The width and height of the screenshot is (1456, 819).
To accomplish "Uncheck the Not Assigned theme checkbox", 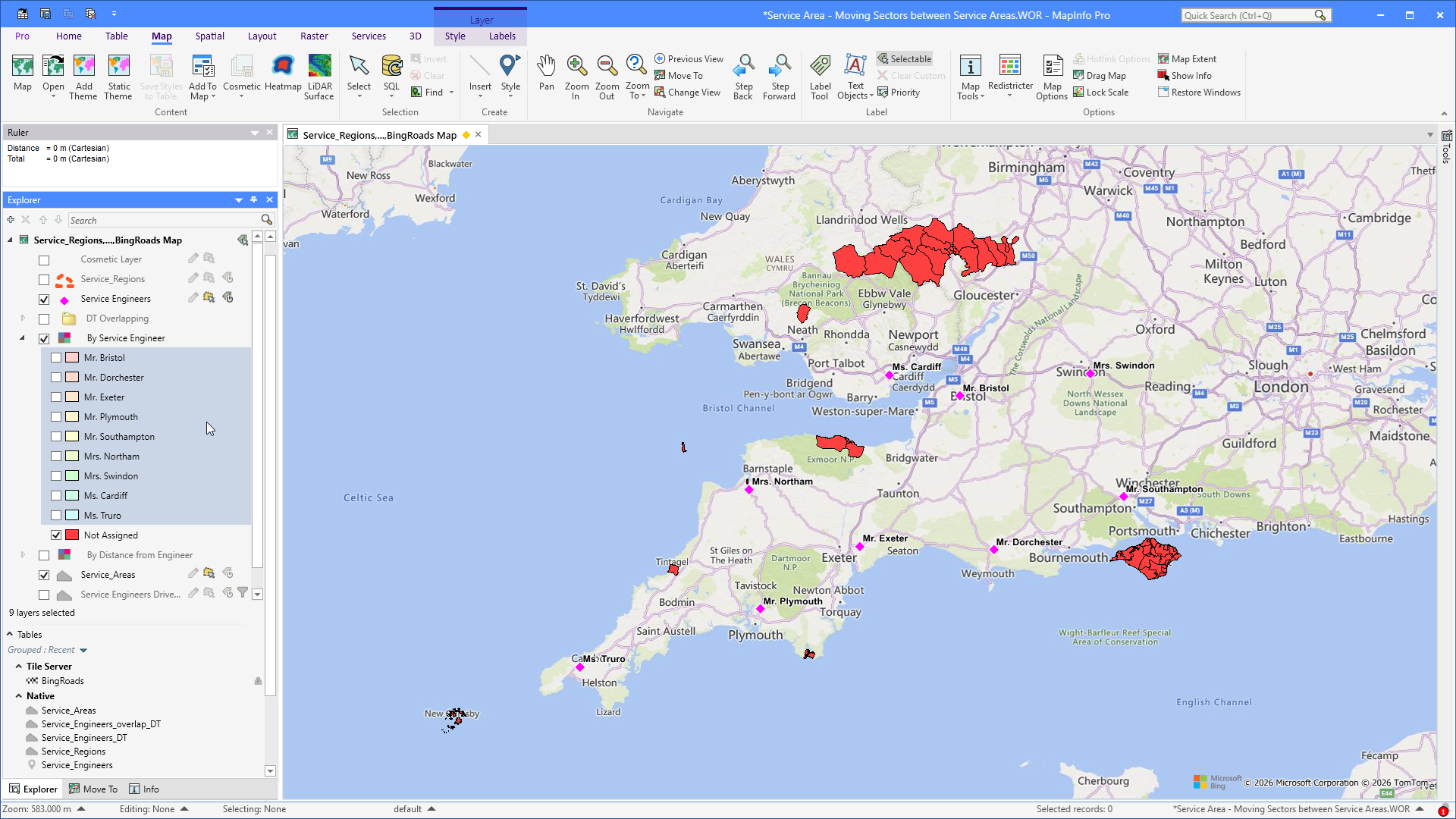I will [x=56, y=535].
